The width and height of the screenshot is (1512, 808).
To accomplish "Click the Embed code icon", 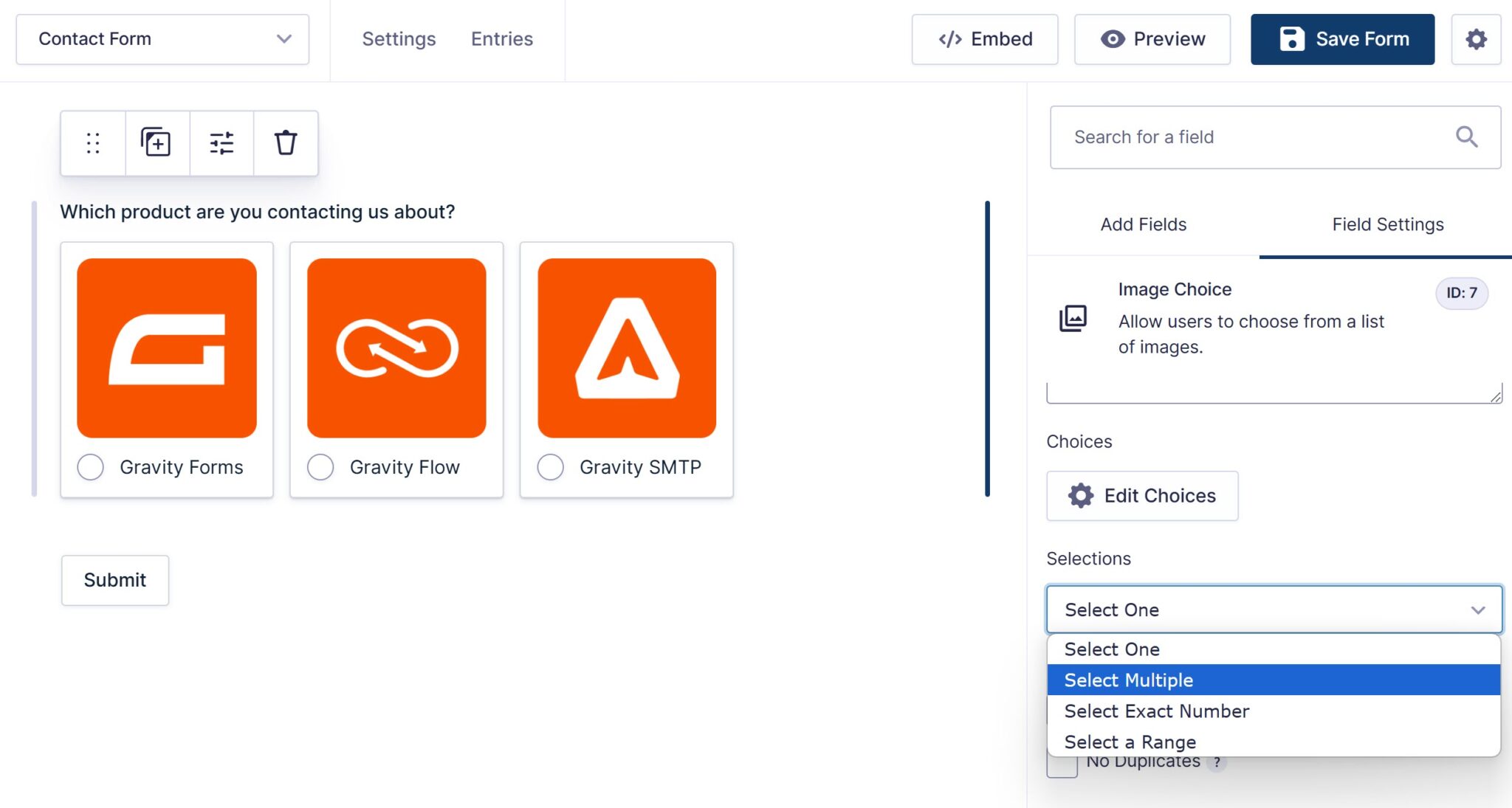I will click(x=950, y=39).
